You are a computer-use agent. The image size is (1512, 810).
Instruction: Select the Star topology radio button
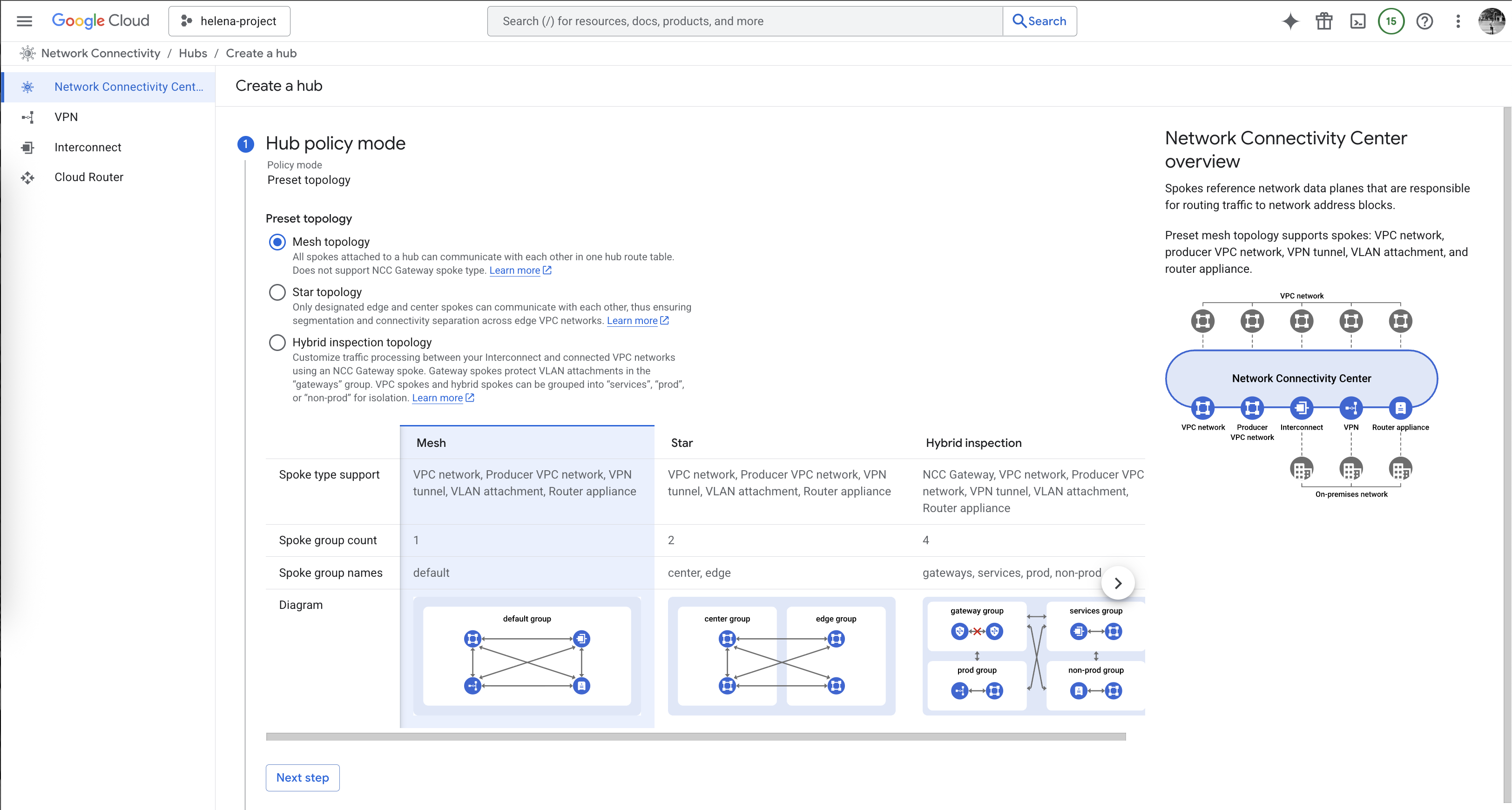coord(277,292)
